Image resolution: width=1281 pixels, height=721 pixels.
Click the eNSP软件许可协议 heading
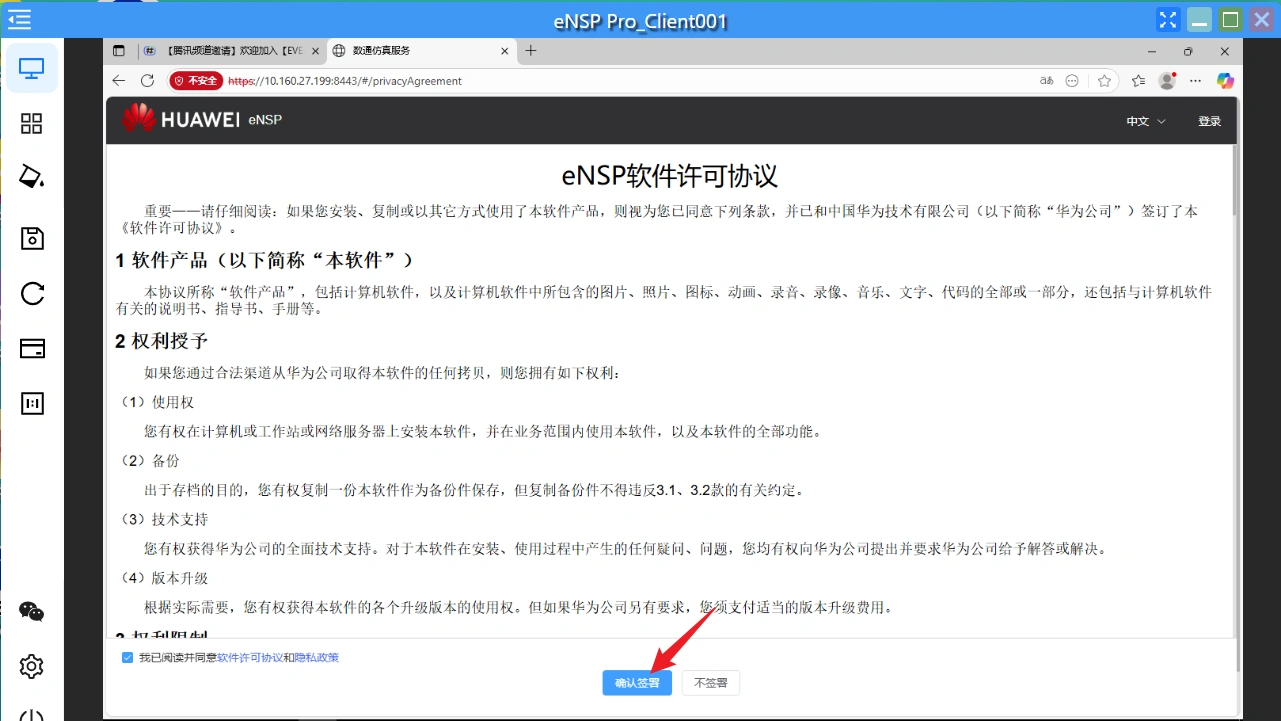670,176
